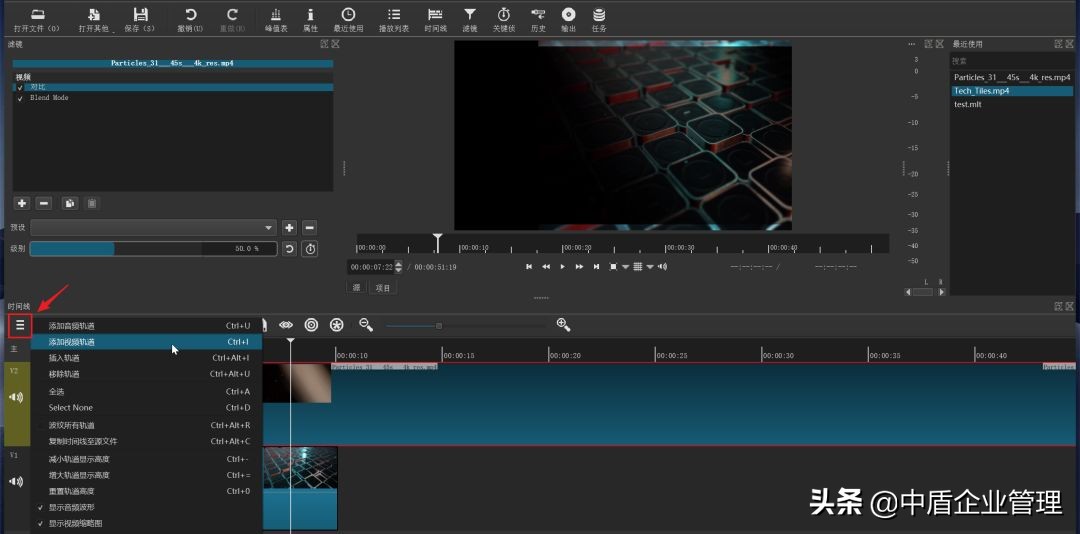Uncheck the 对比 filter checkbox
This screenshot has height=534, width=1080.
pyautogui.click(x=20, y=87)
